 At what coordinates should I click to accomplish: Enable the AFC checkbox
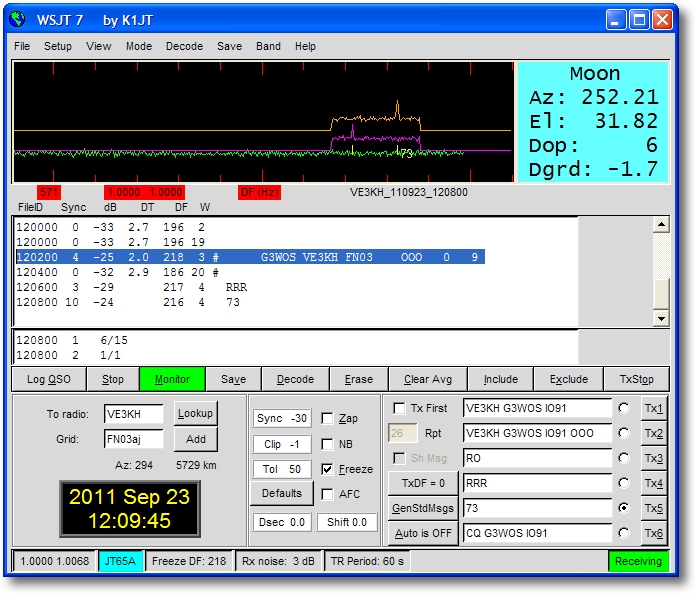328,494
